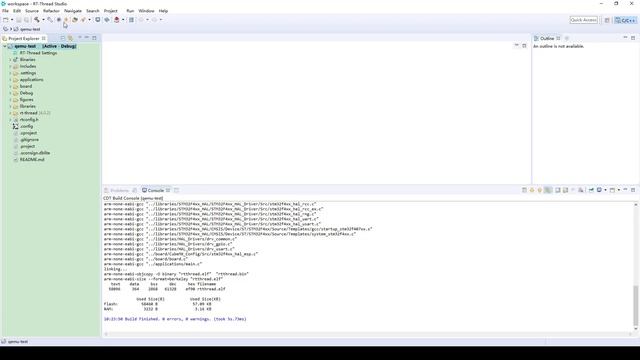
Task: Click the red SDK manager icon
Action: point(117,20)
